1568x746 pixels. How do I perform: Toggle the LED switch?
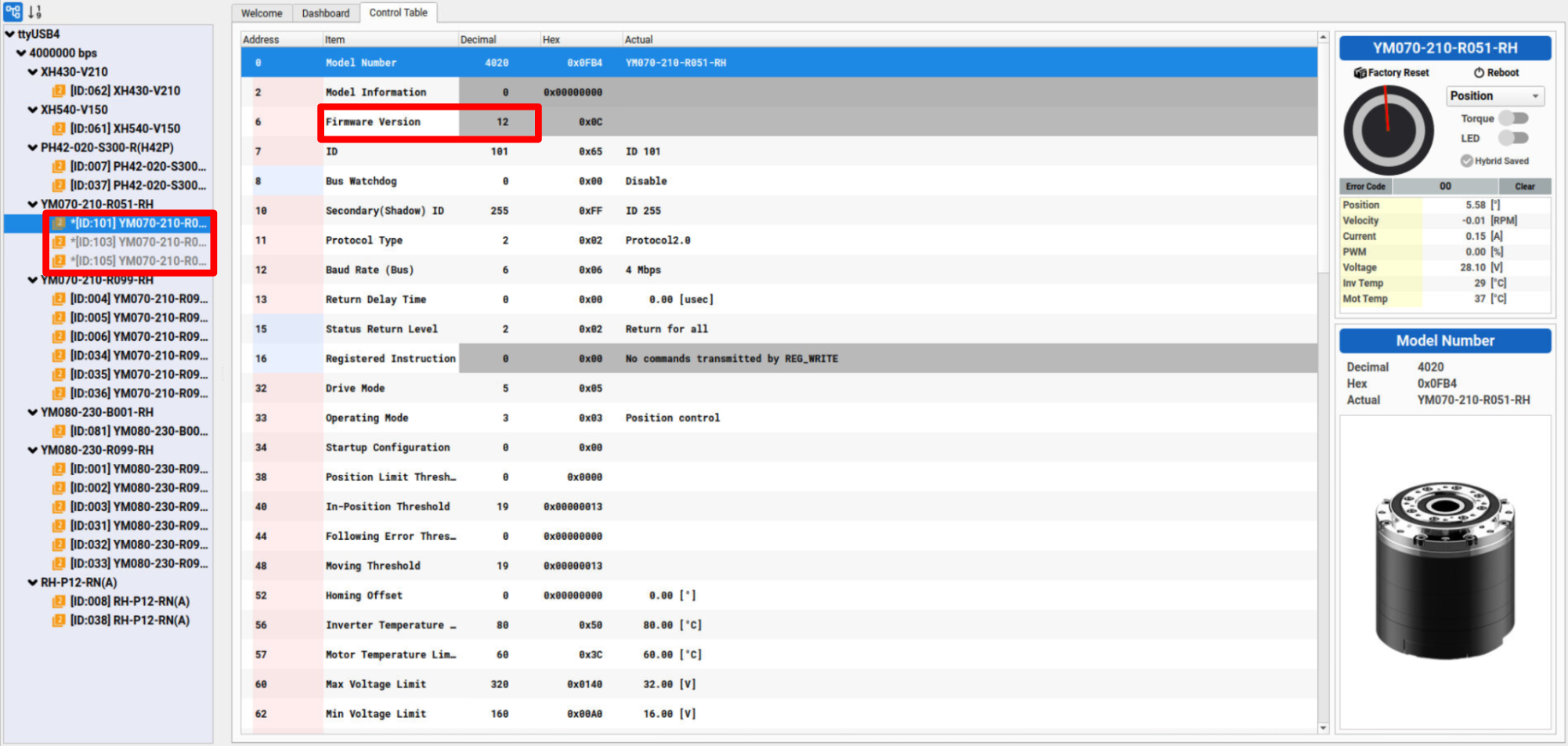[1514, 138]
